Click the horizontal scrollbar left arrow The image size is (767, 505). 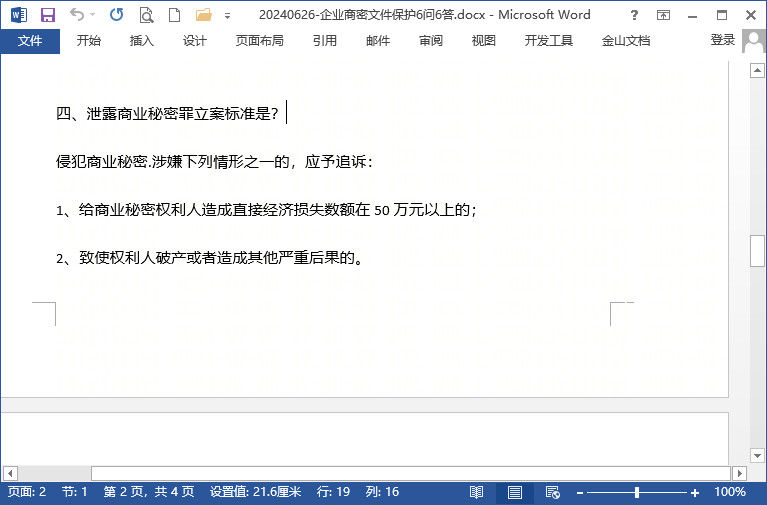click(x=10, y=473)
